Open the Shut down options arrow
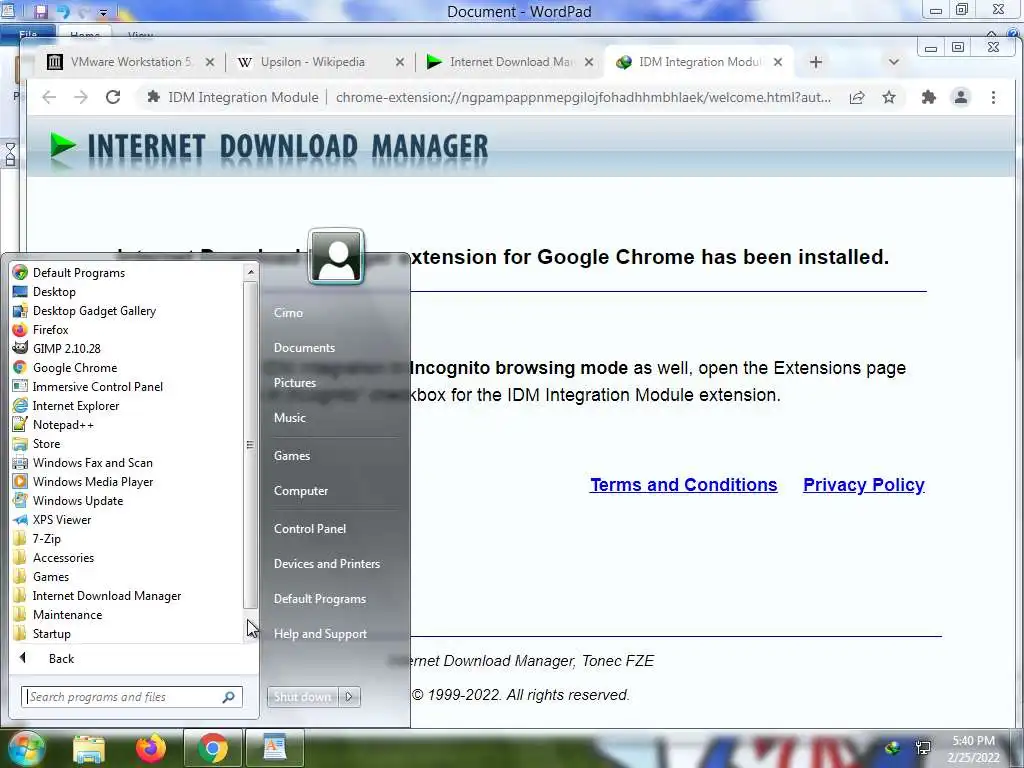 click(x=349, y=697)
